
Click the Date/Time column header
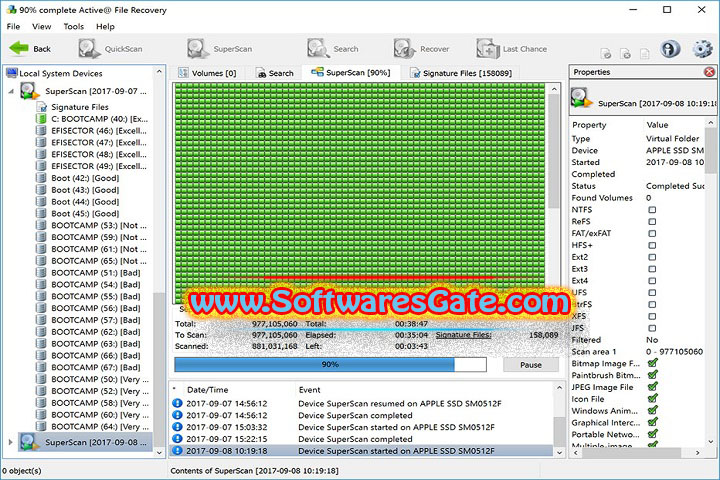[207, 390]
